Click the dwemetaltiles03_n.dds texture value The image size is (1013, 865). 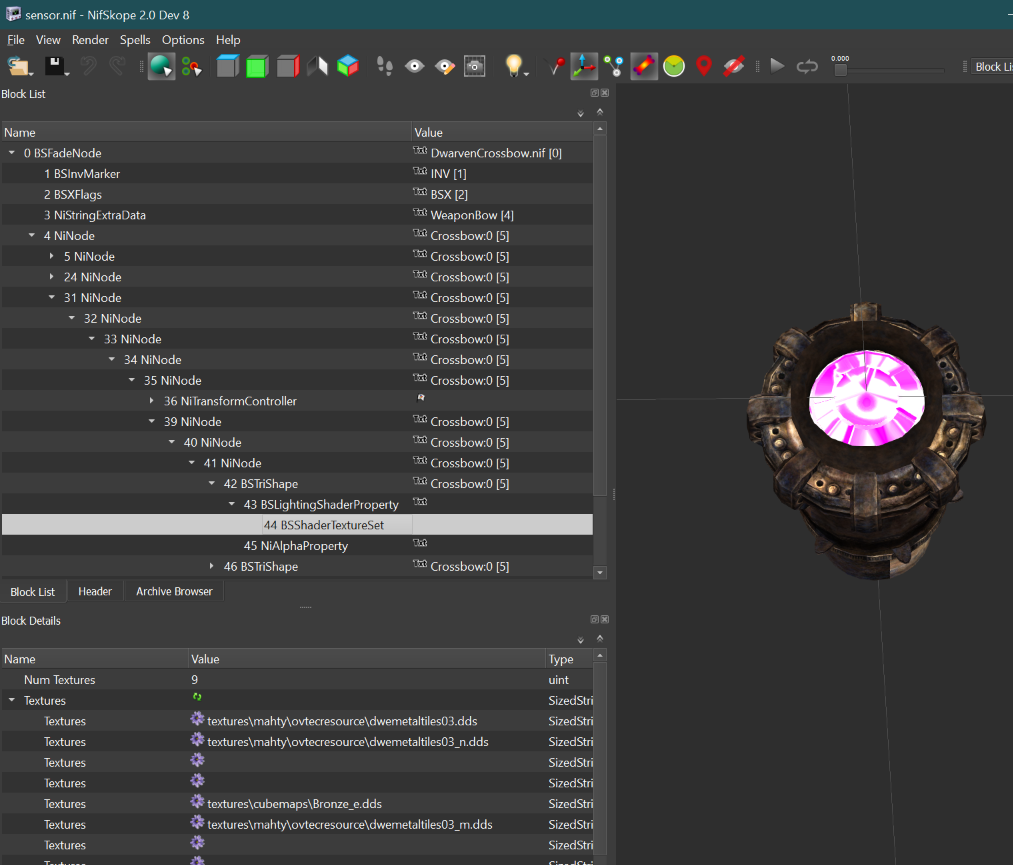348,742
